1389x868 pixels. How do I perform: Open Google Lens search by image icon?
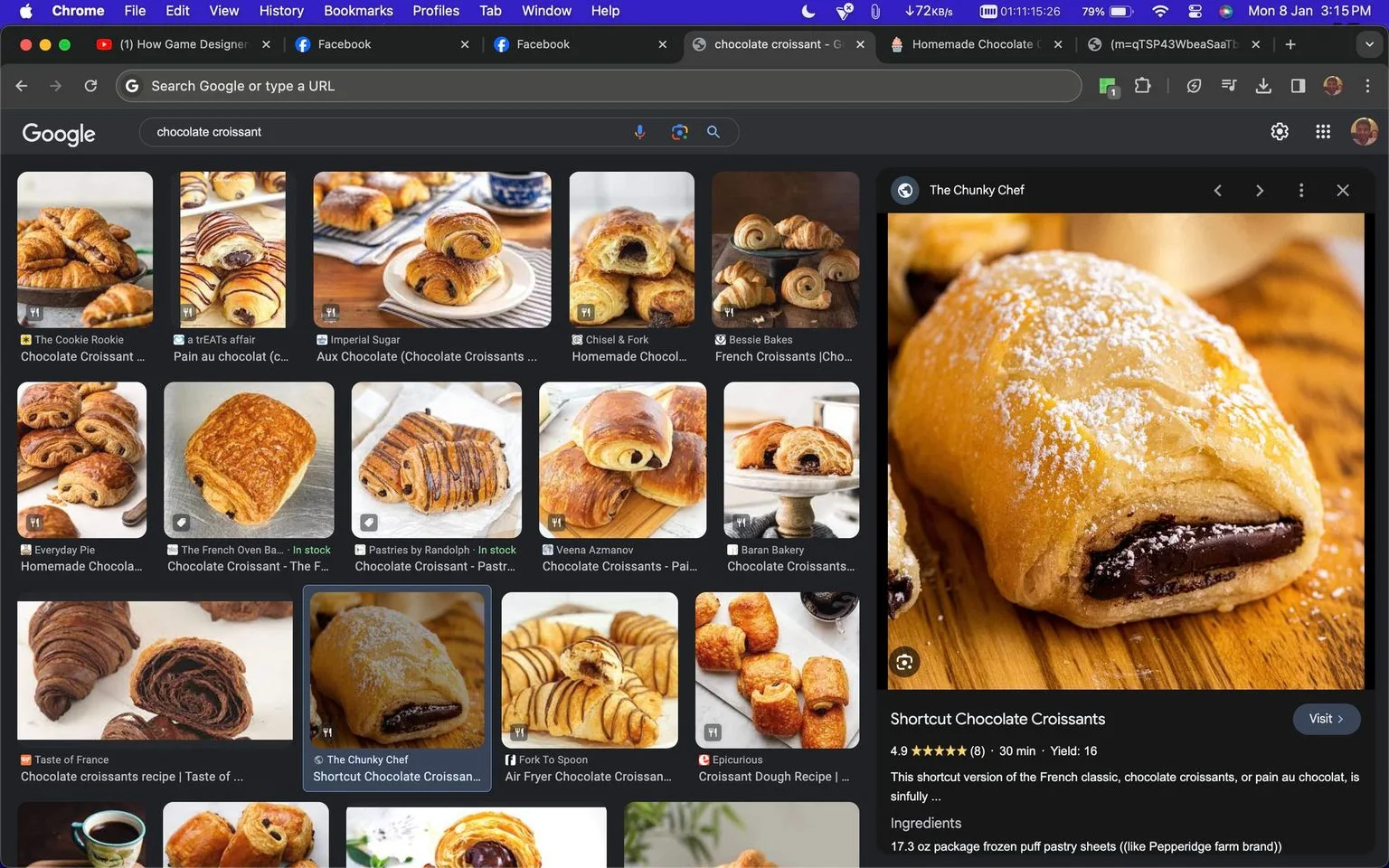pos(679,132)
